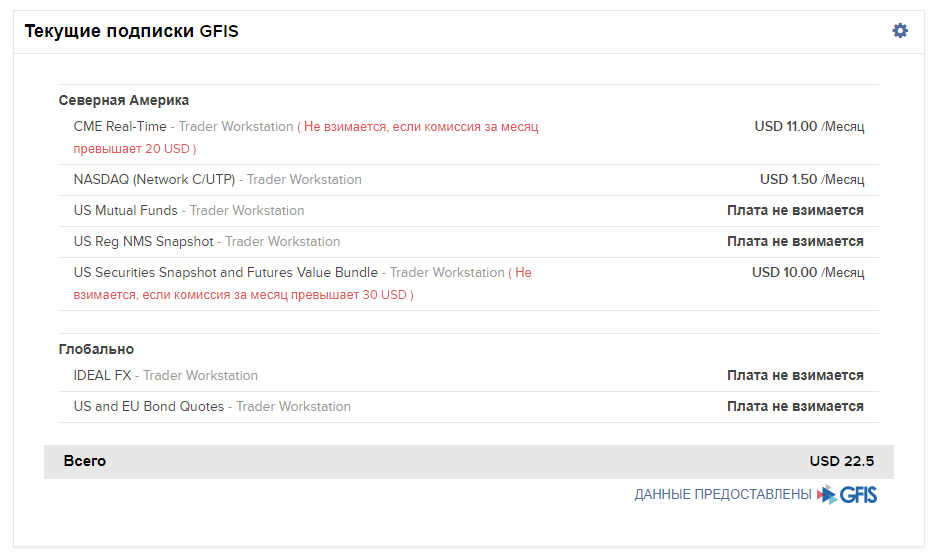Click the ДАННЫЕ ПРЕДОСТАВЛЕНЫ link text
The image size is (936, 557).
(x=722, y=495)
